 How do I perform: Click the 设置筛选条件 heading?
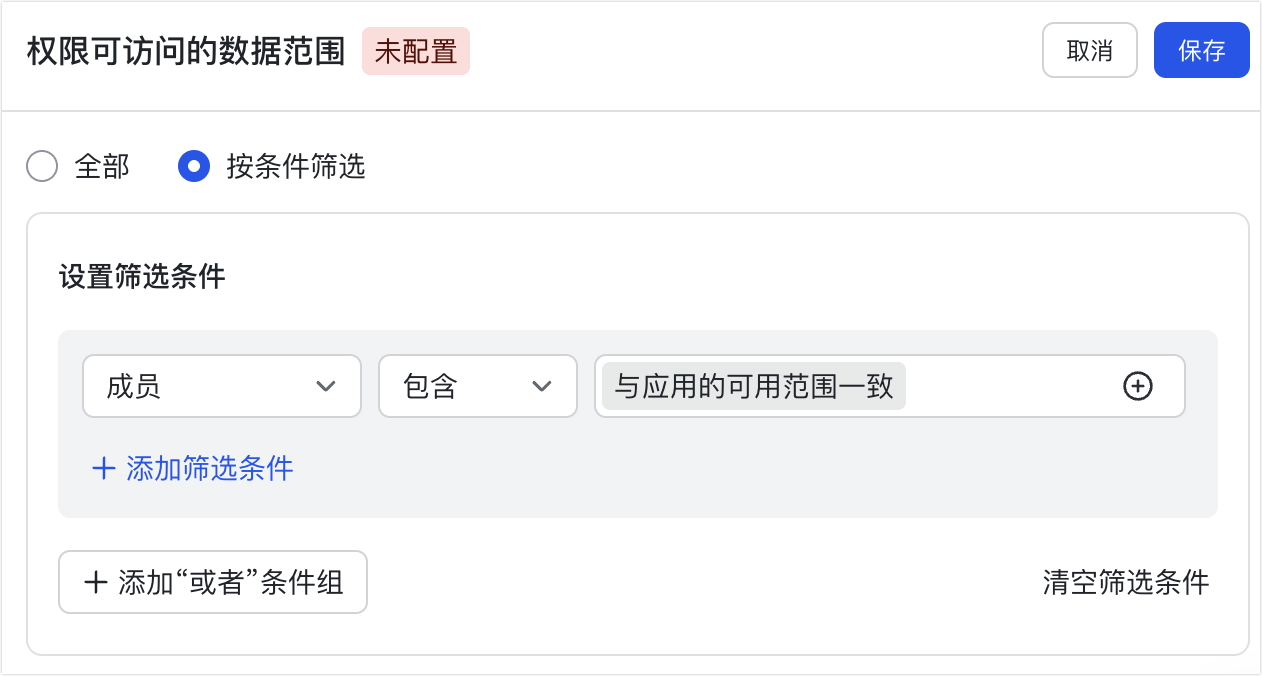[142, 276]
